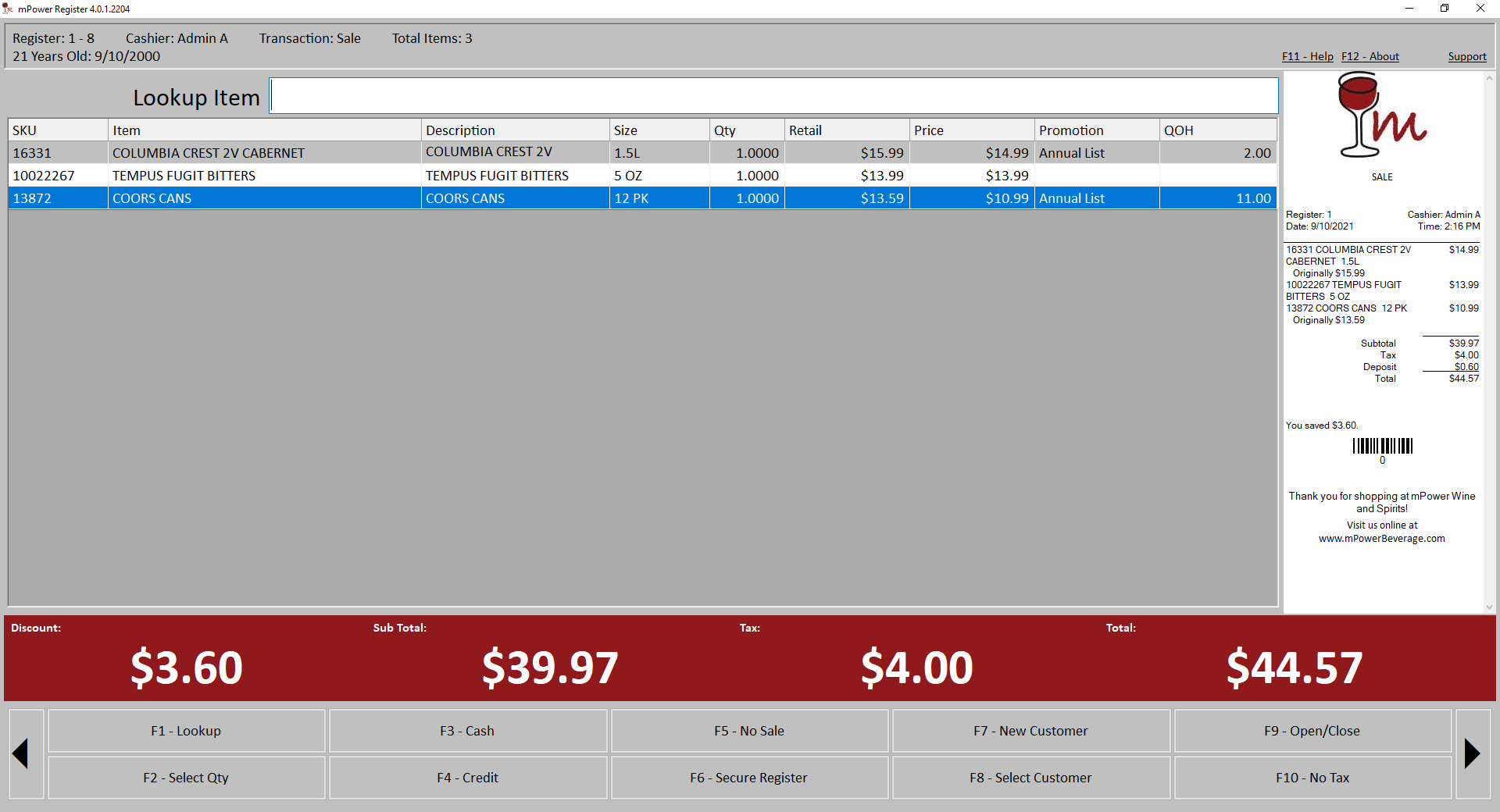Open the Support link
Screen dimensions: 1500x812
click(x=1466, y=56)
